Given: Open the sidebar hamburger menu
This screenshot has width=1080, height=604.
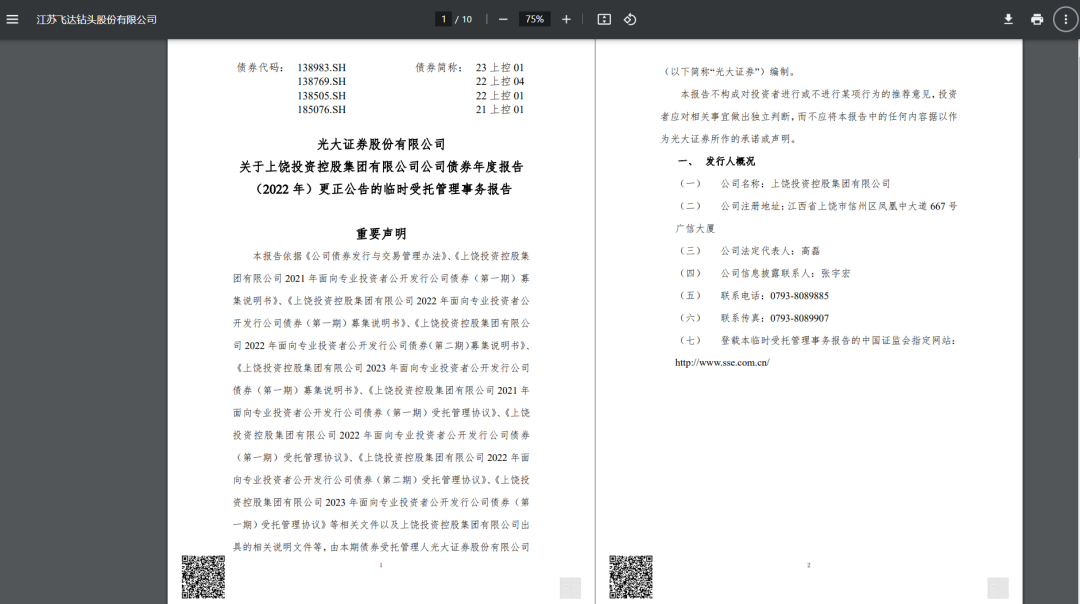Looking at the screenshot, I should coord(12,19).
